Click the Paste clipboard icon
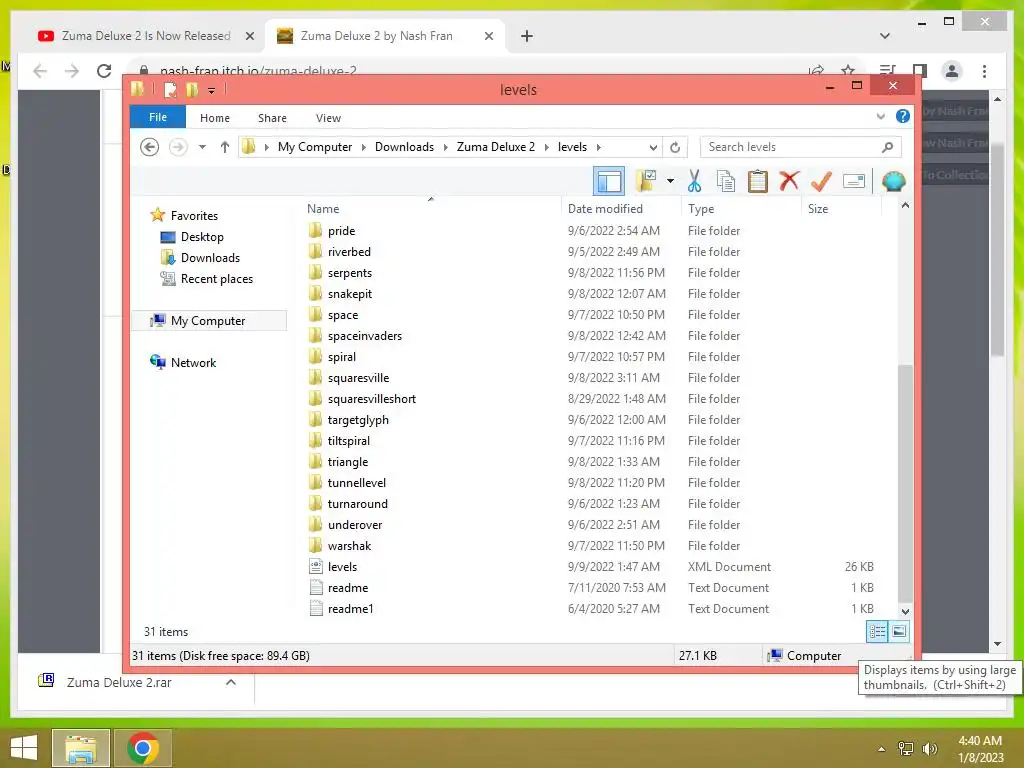Image resolution: width=1024 pixels, height=768 pixels. pos(758,181)
